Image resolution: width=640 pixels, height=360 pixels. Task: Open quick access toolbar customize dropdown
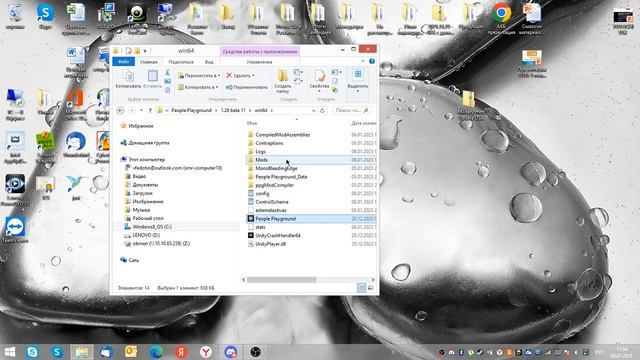click(x=145, y=51)
